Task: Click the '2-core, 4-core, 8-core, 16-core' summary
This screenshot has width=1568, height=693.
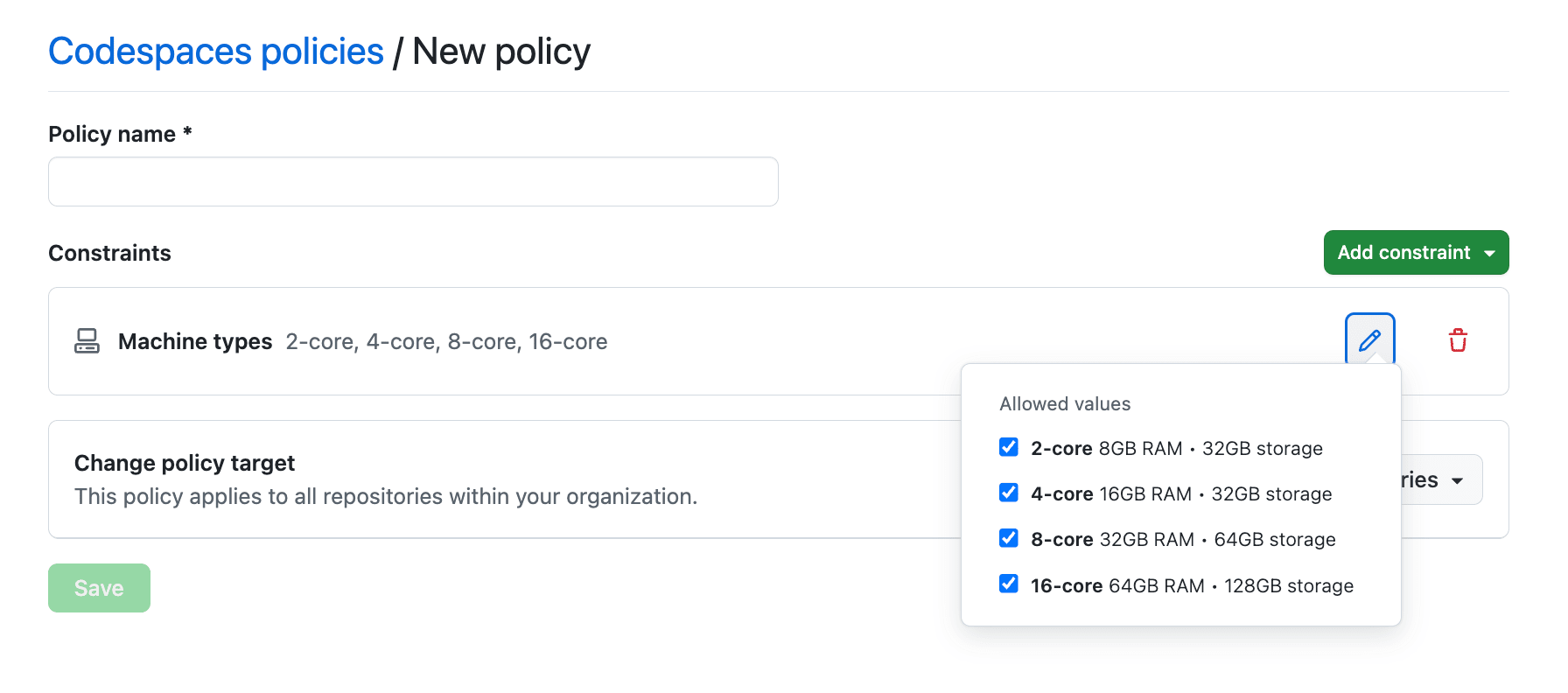Action: point(446,341)
